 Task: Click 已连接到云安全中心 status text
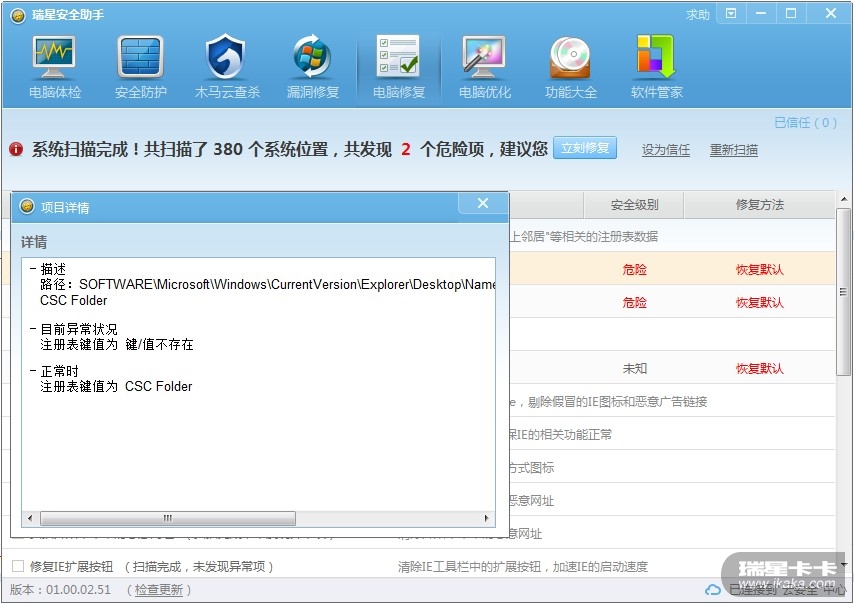787,589
